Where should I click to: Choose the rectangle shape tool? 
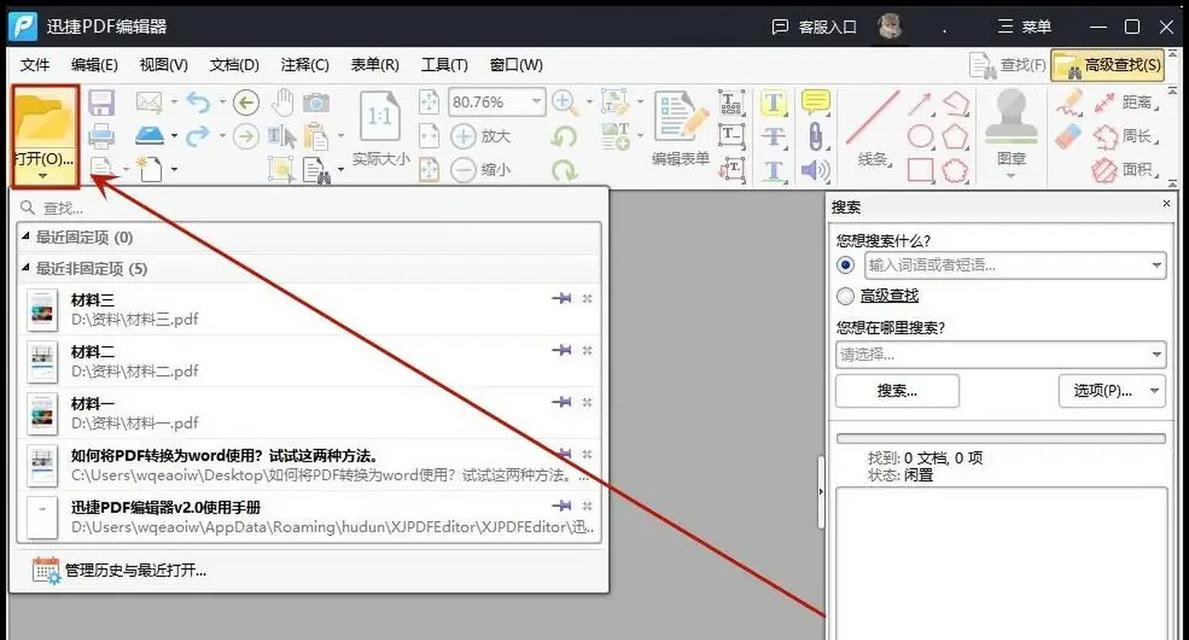pos(920,170)
